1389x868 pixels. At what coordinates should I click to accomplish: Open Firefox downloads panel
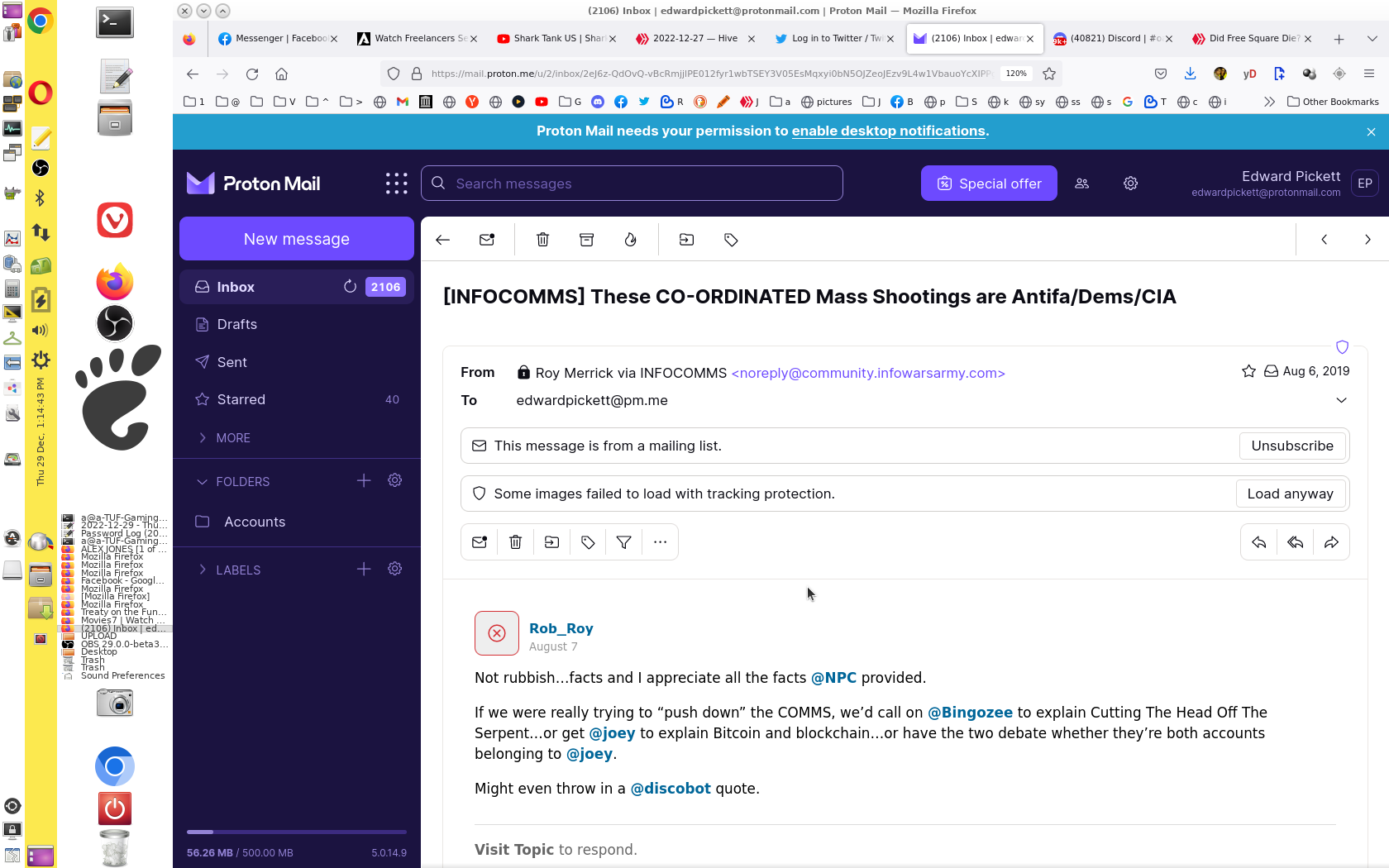(x=1190, y=74)
